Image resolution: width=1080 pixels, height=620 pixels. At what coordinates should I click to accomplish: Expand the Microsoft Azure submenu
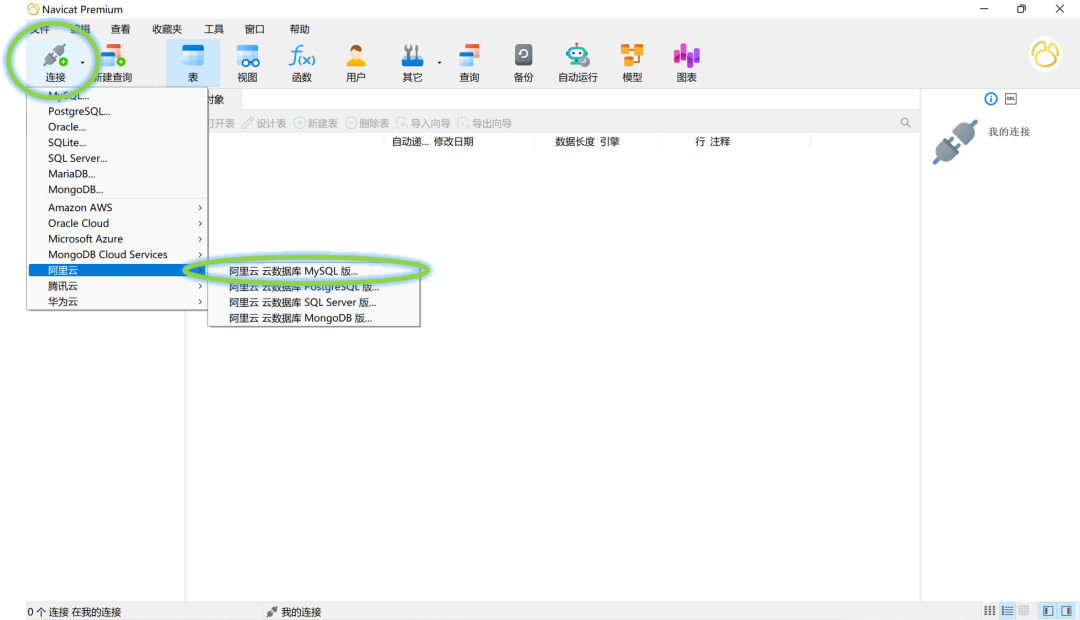[x=117, y=239]
